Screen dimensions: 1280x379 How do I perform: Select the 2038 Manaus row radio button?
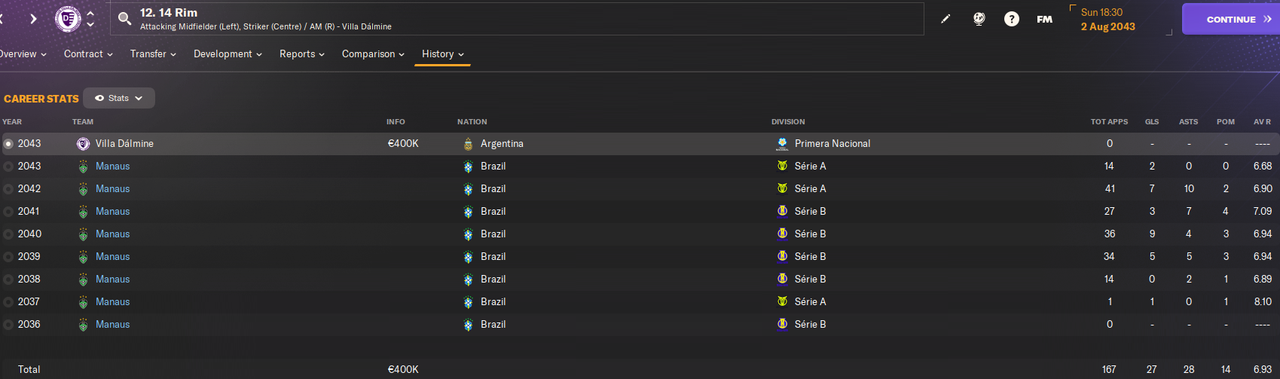pos(9,279)
